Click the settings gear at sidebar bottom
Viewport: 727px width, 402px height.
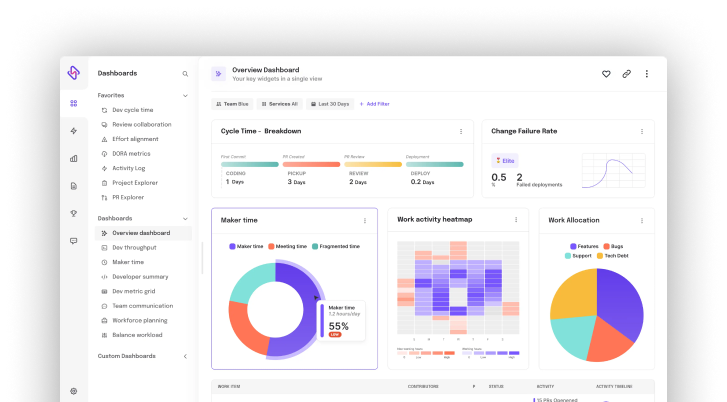pyautogui.click(x=73, y=391)
